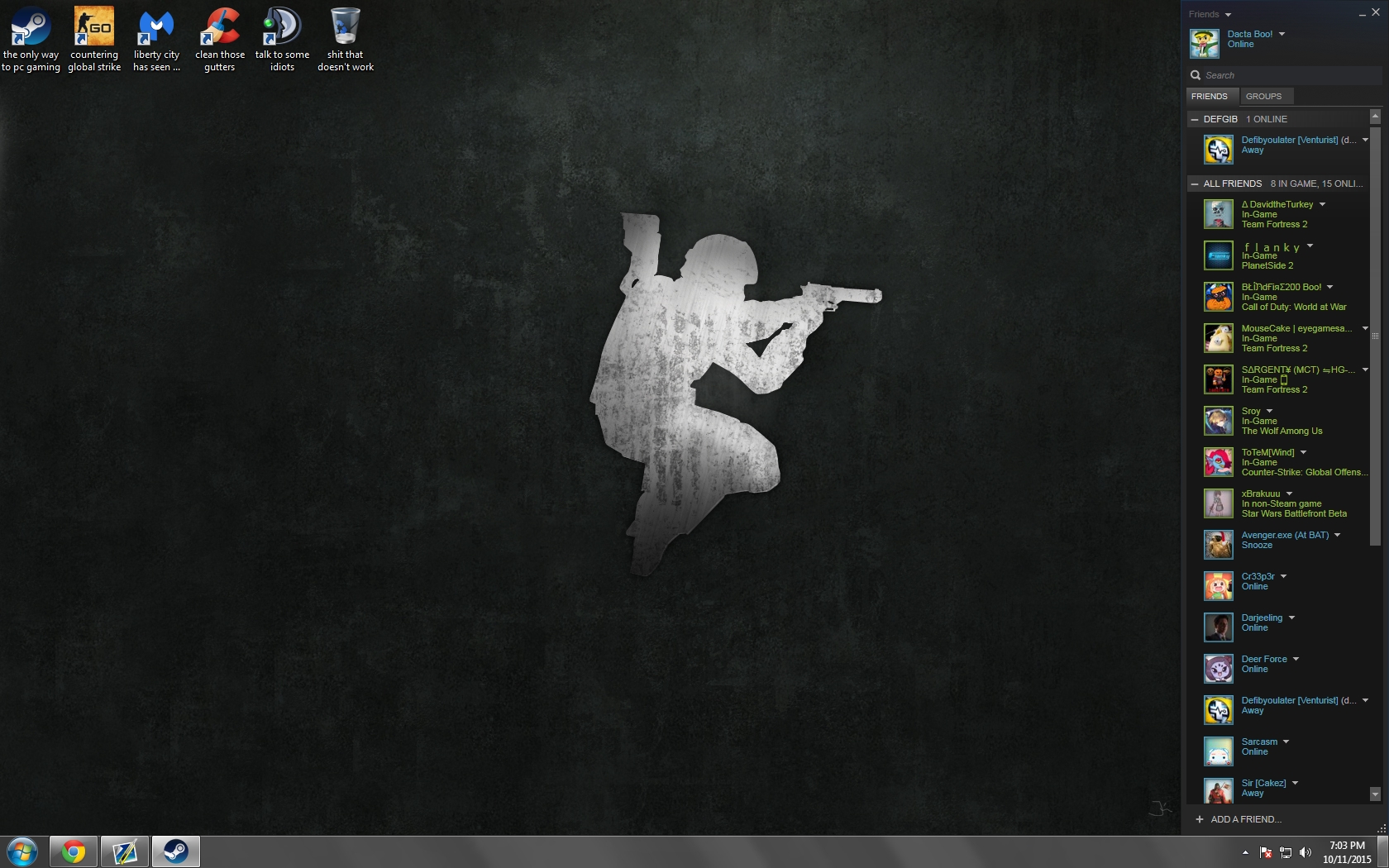
Task: Click the friends list scrollbar thumb
Action: (x=1376, y=336)
